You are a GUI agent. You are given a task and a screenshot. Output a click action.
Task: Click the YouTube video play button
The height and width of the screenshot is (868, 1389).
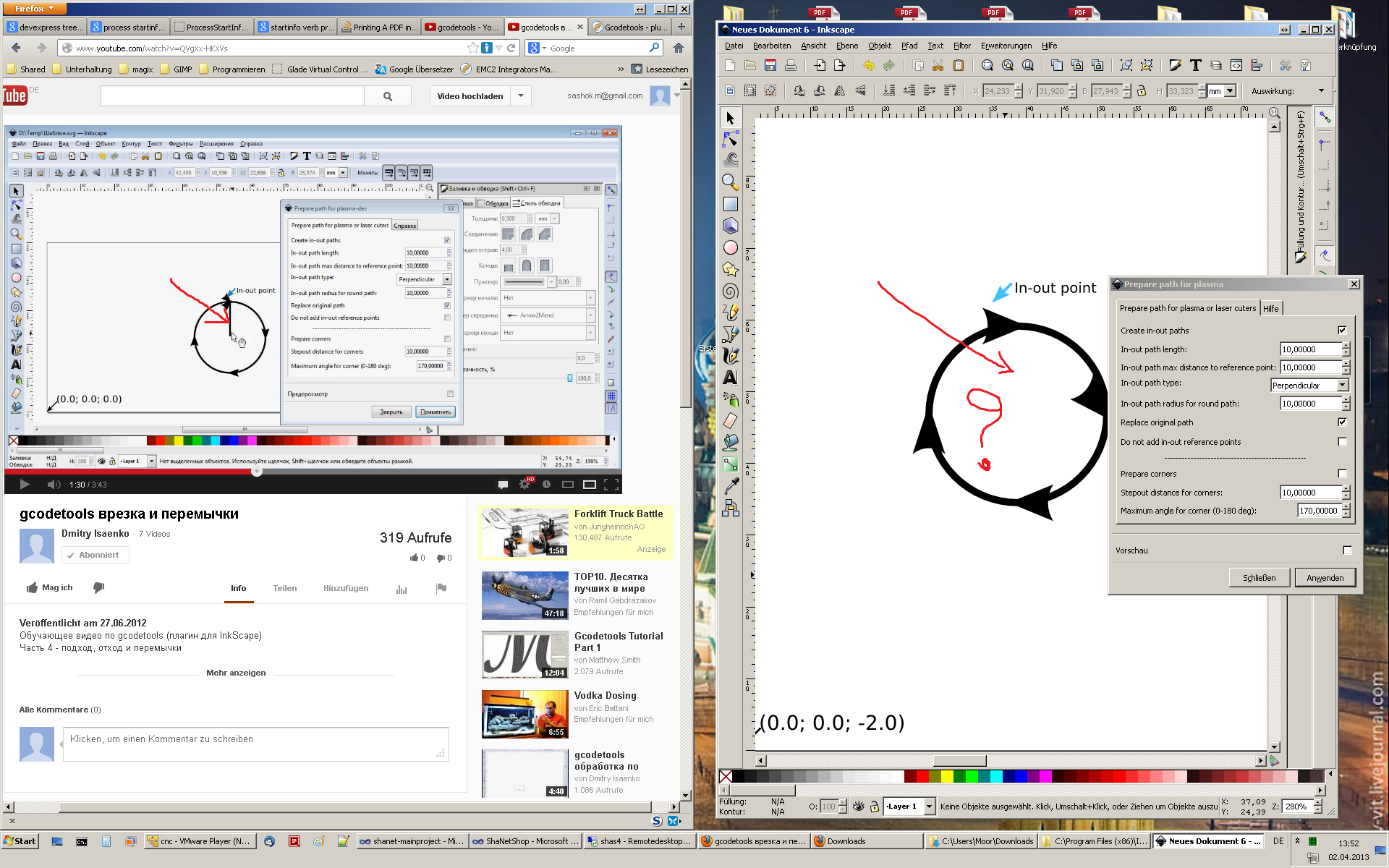[25, 484]
